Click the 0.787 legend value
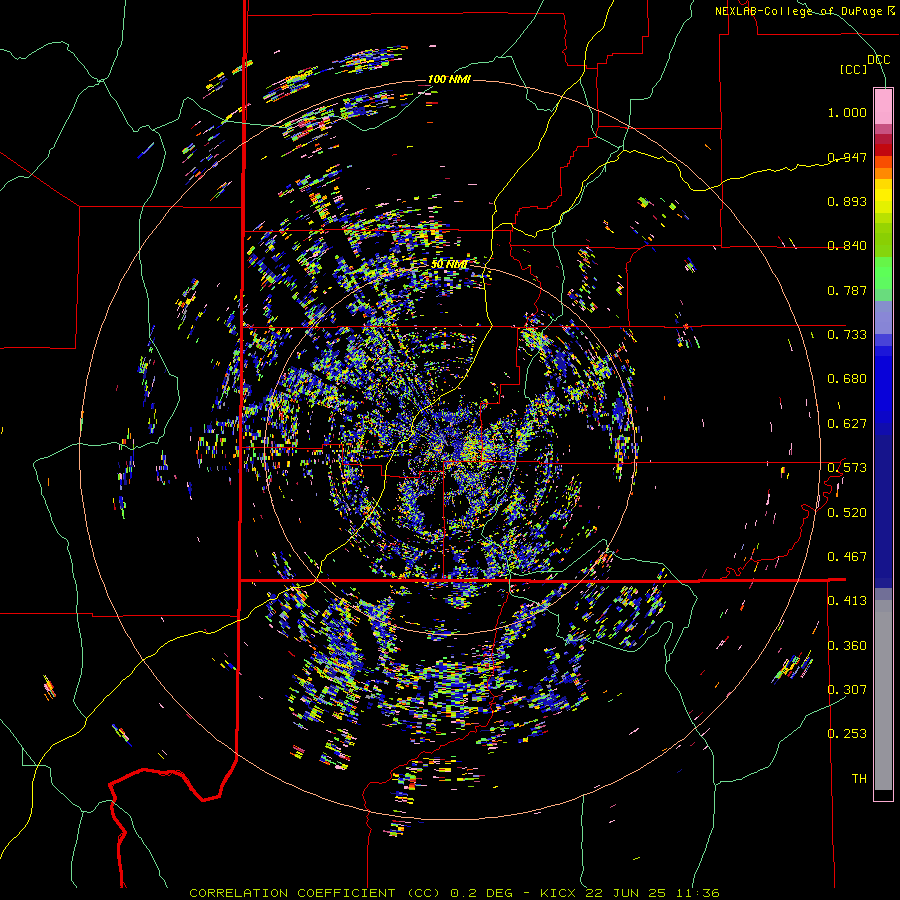This screenshot has height=900, width=900. point(847,290)
